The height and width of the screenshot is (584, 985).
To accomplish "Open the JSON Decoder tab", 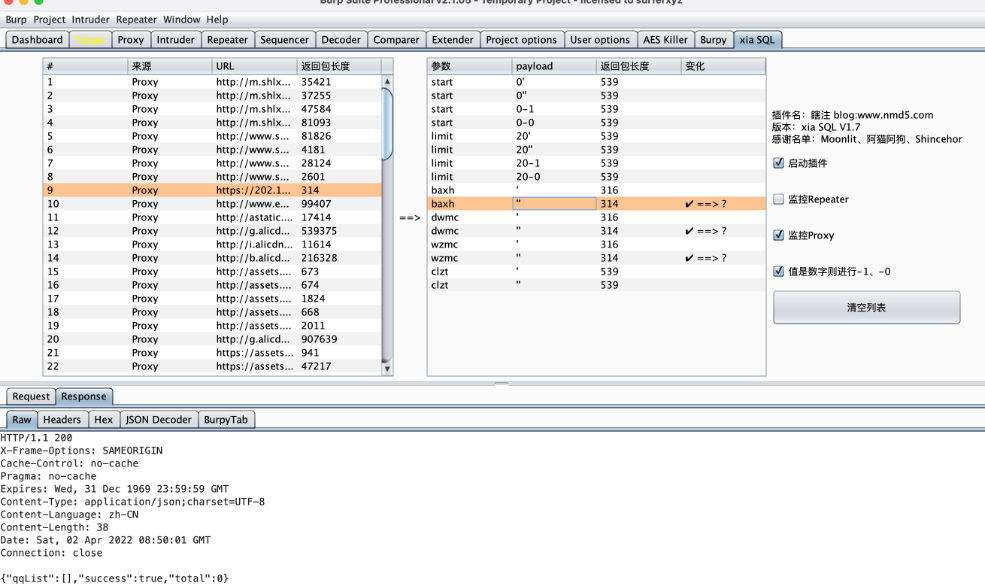I will [x=158, y=419].
